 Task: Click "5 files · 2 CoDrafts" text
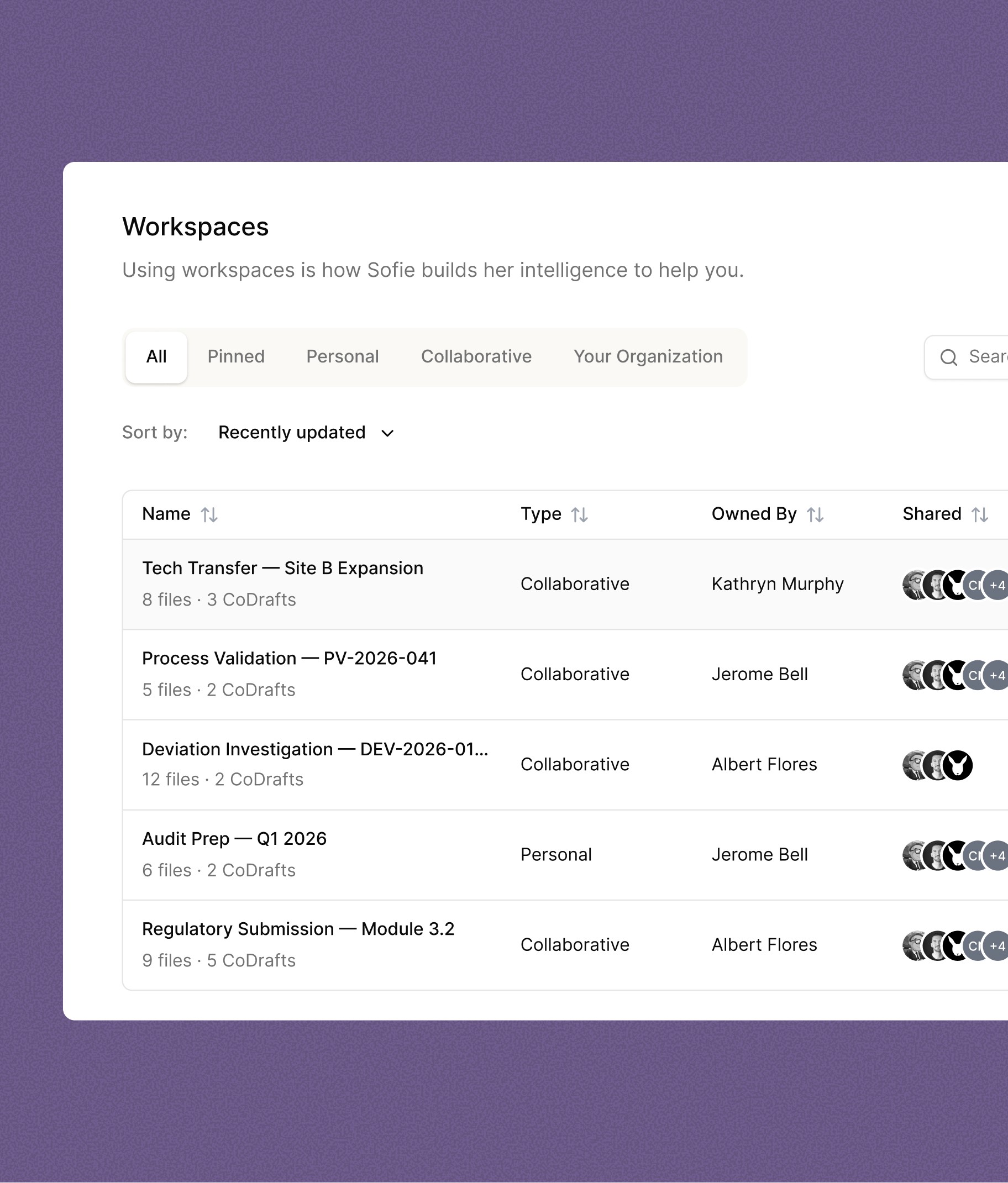coord(219,690)
